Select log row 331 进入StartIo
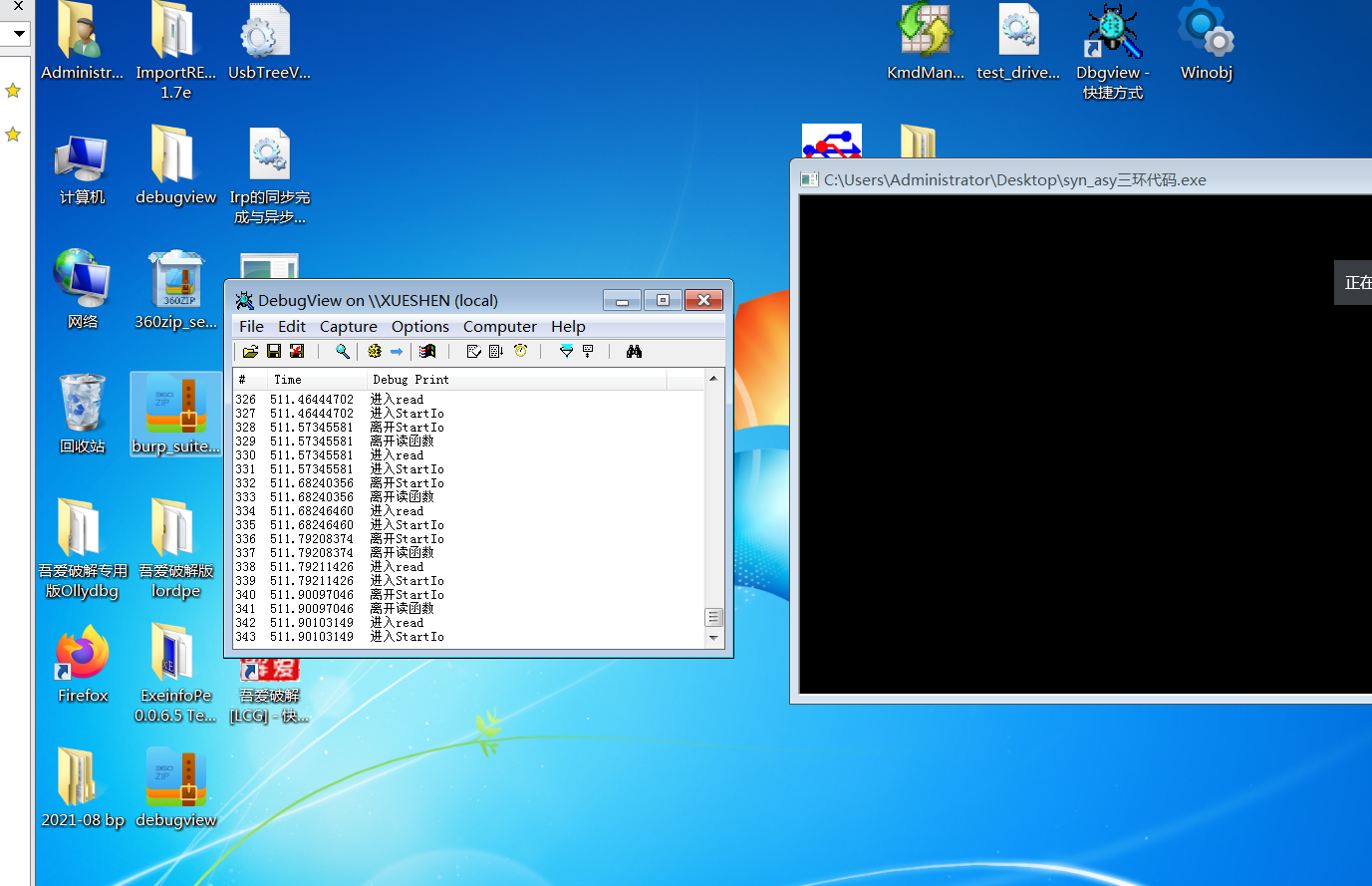 click(x=468, y=469)
